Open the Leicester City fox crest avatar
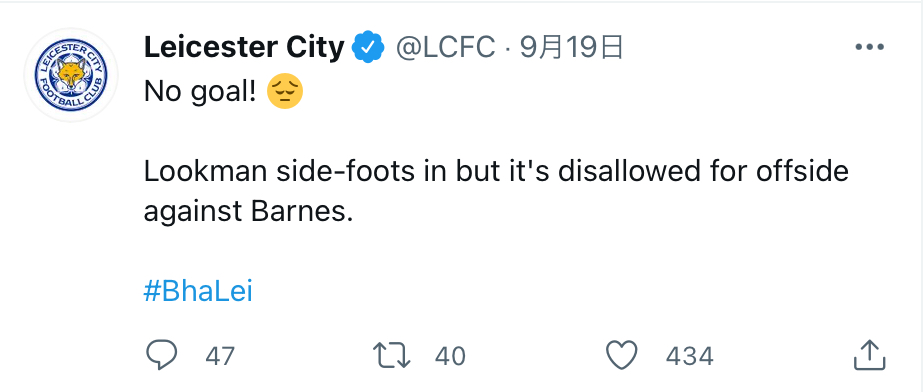923x392 pixels. click(x=71, y=75)
